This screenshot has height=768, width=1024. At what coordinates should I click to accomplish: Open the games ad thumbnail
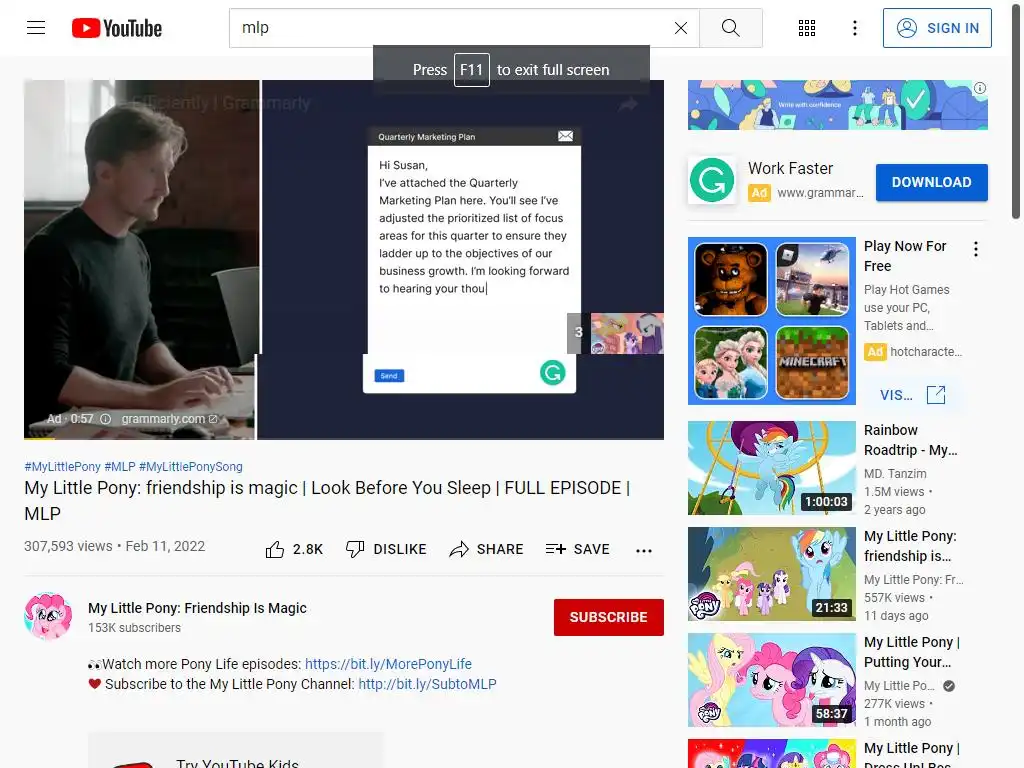[x=771, y=321]
